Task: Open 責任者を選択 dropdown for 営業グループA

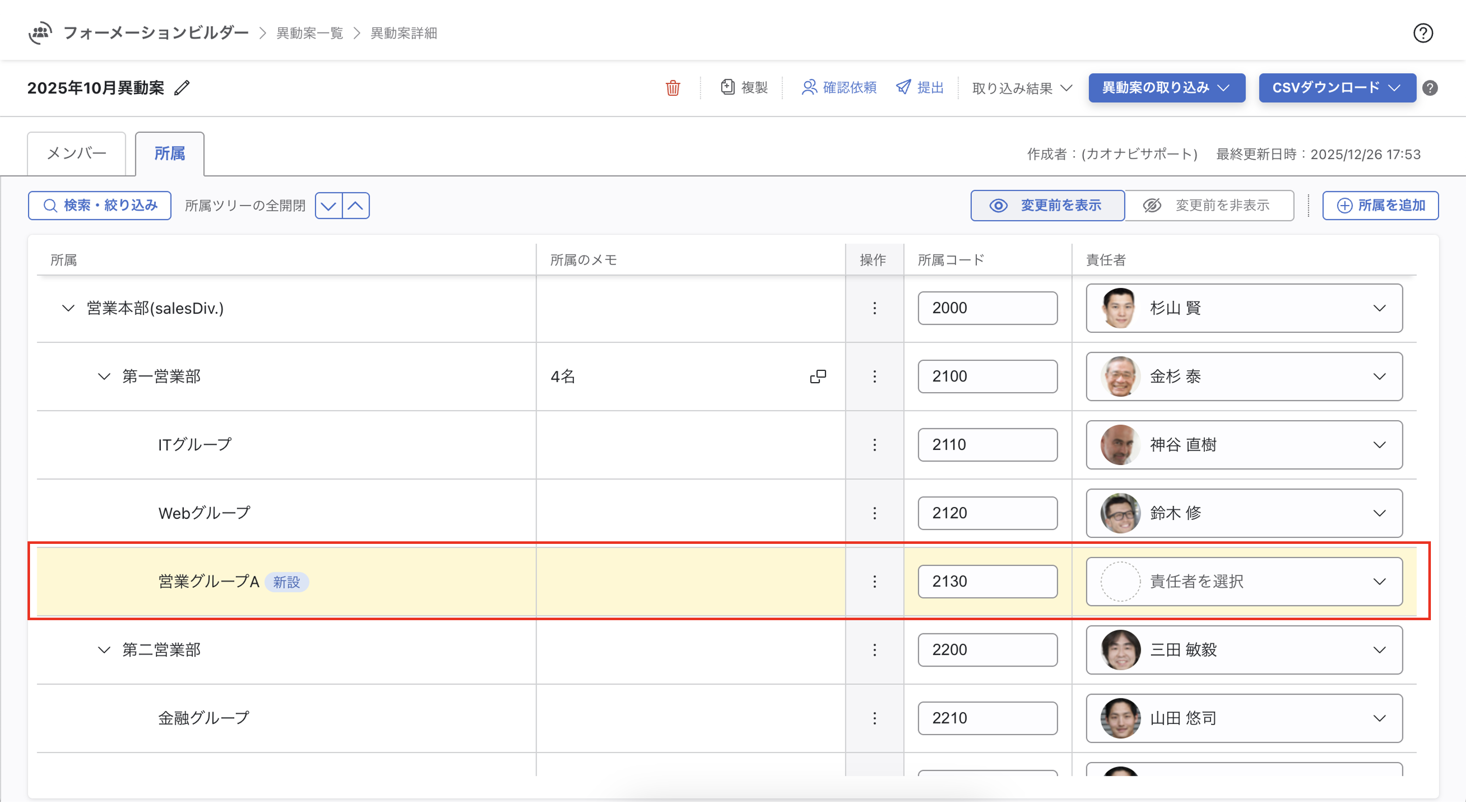Action: (x=1244, y=582)
